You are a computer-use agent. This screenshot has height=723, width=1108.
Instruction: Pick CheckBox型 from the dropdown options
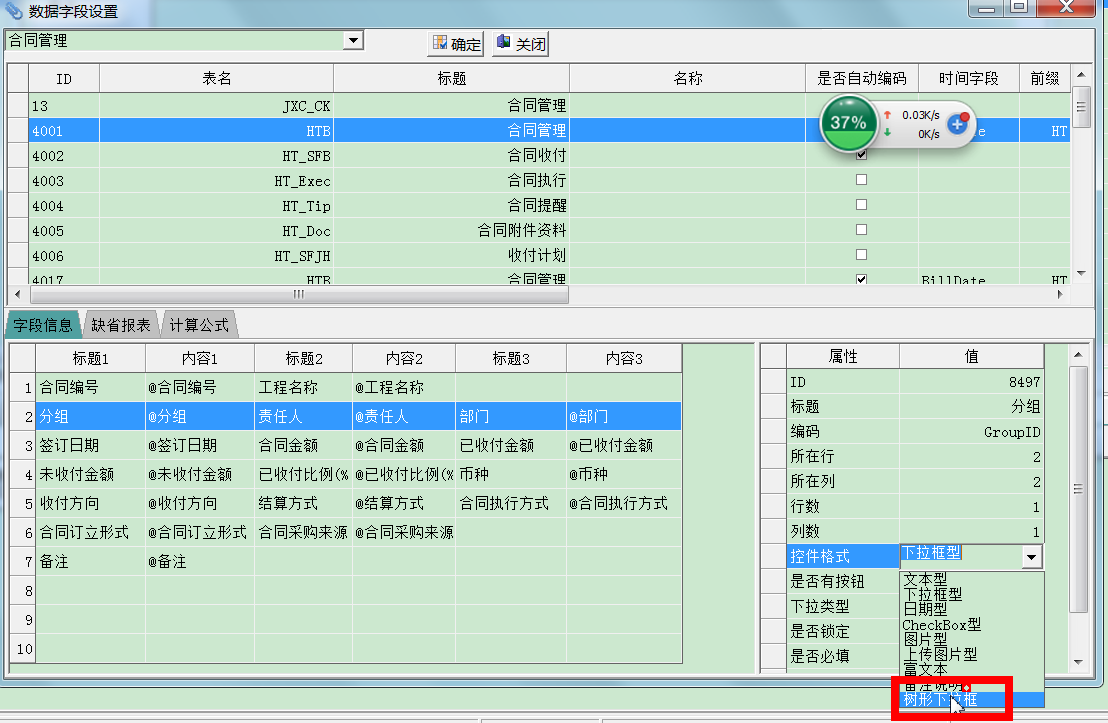(941, 624)
